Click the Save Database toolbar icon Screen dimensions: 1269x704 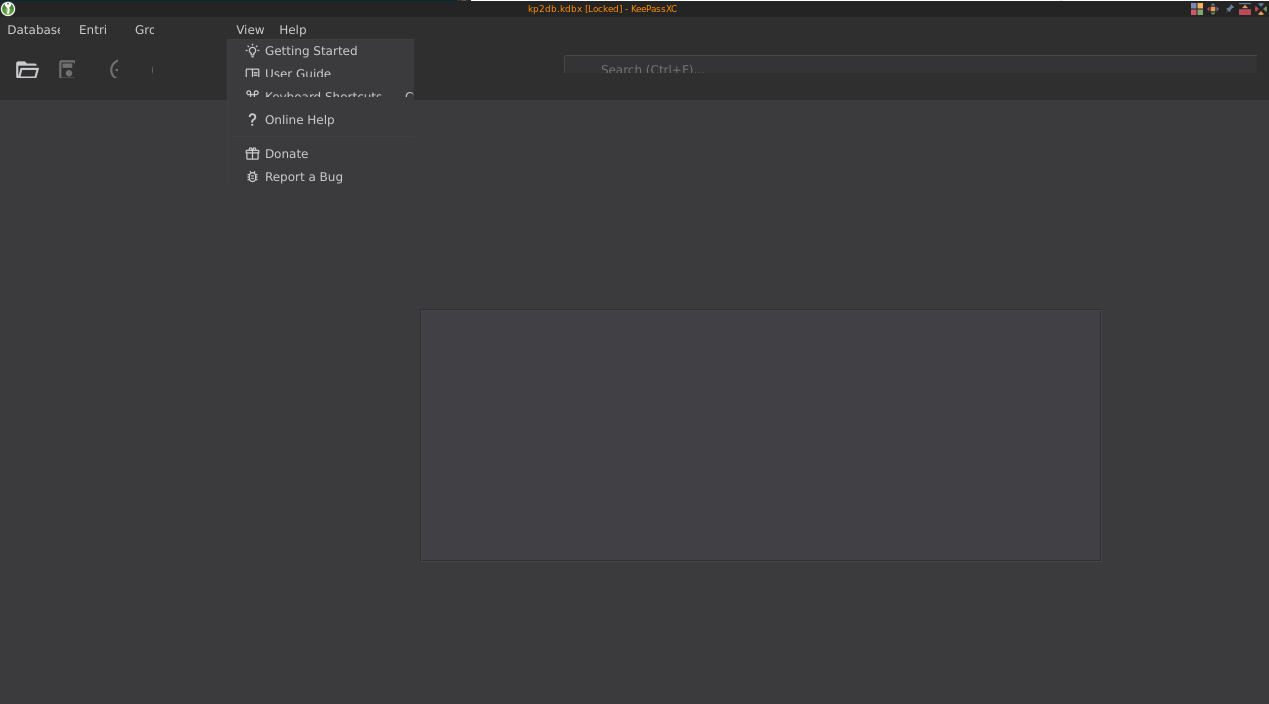click(67, 70)
